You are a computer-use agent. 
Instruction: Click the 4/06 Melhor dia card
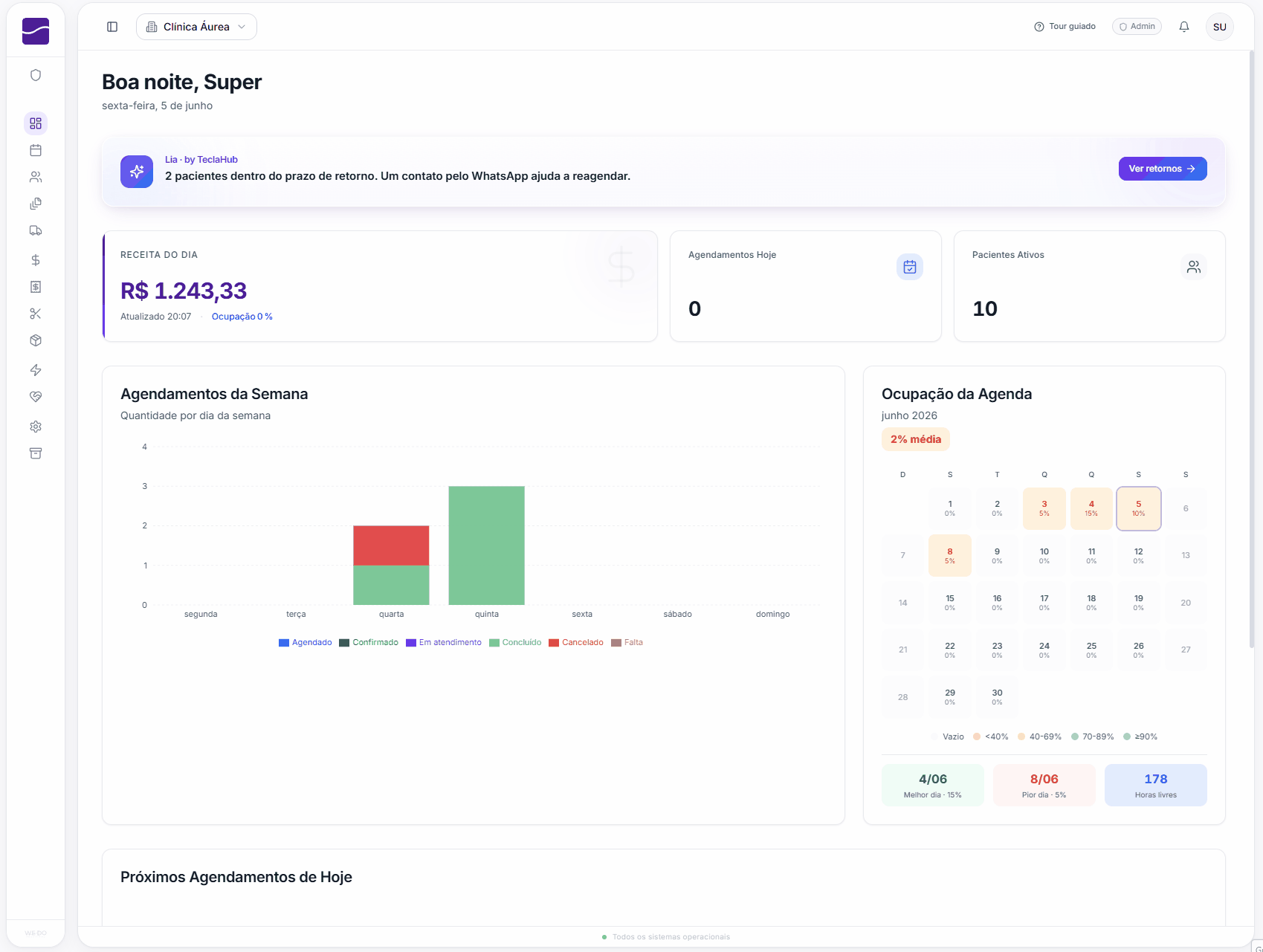click(x=933, y=786)
